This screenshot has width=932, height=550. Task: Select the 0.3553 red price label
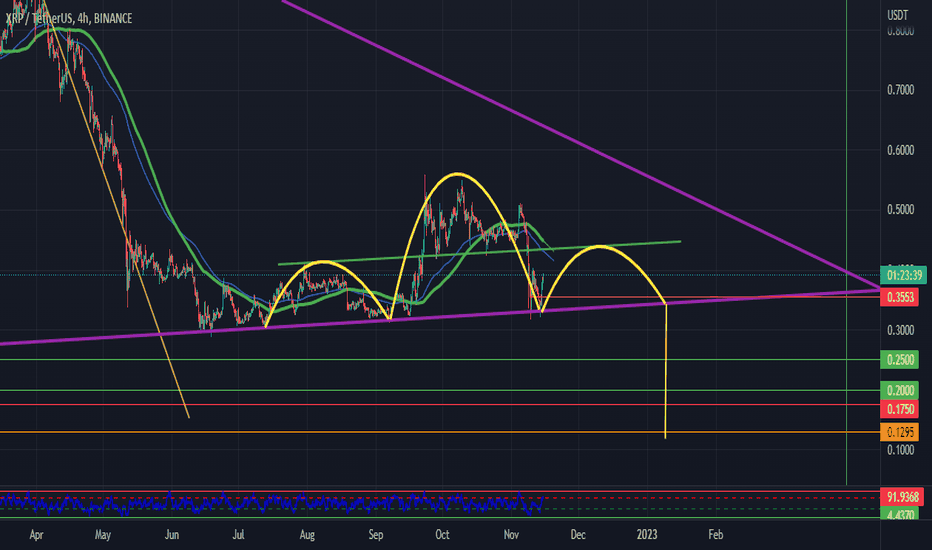pyautogui.click(x=900, y=297)
